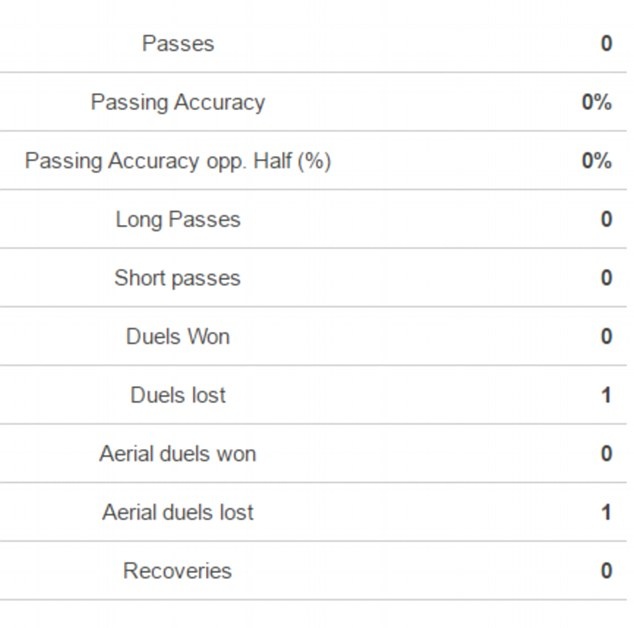Image resolution: width=634 pixels, height=628 pixels.
Task: Select the Duels Won label
Action: (x=178, y=336)
